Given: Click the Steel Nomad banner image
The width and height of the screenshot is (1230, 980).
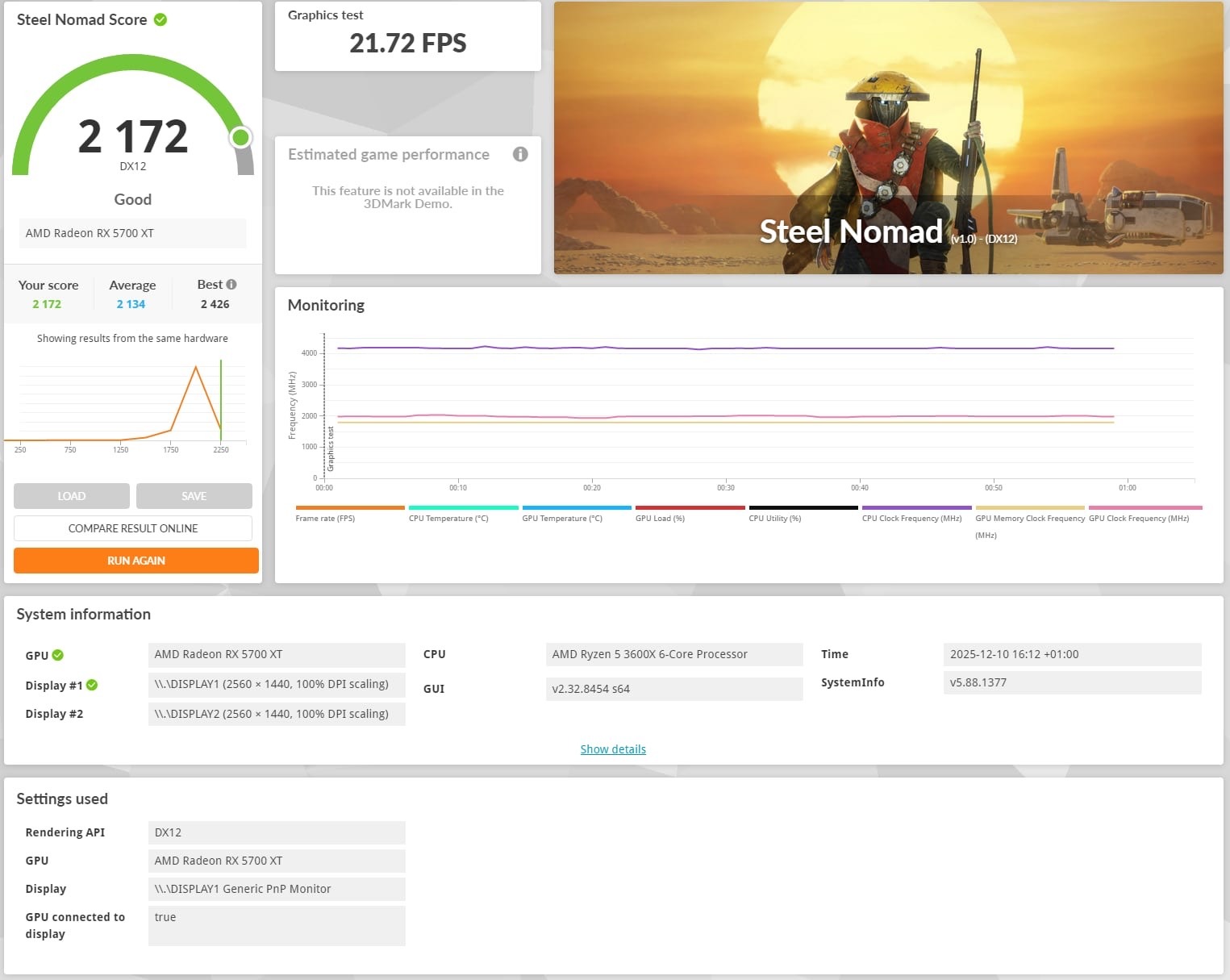Looking at the screenshot, I should coord(888,138).
